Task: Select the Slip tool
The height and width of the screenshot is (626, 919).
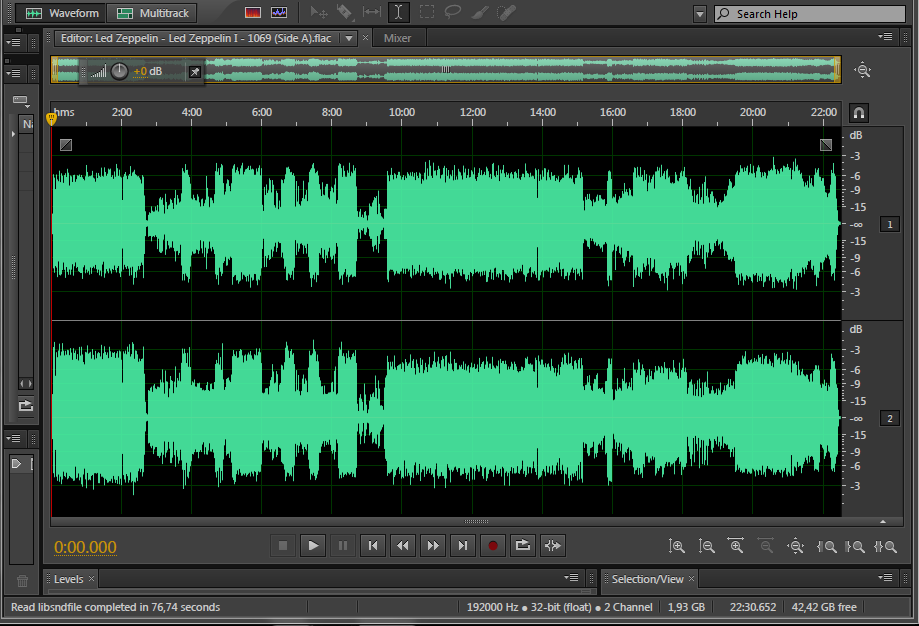Action: tap(372, 12)
